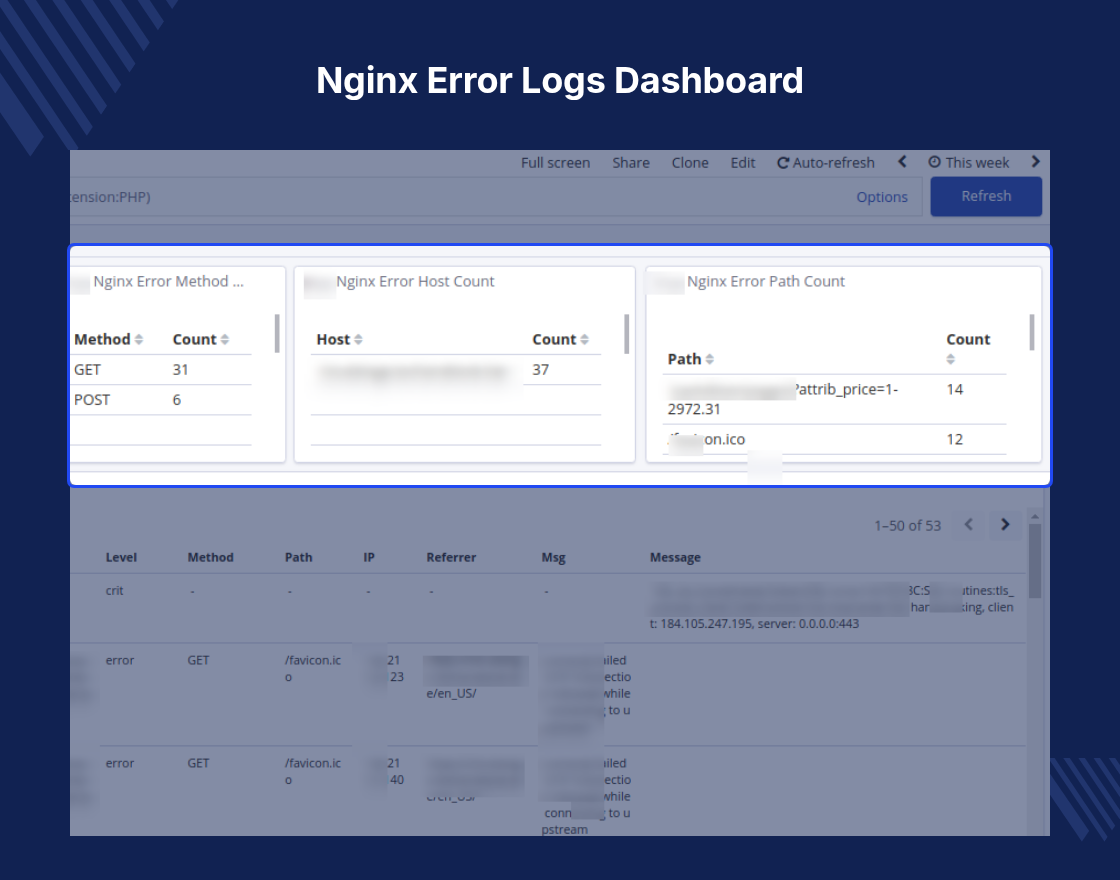Open the Full screen view
The height and width of the screenshot is (880, 1120).
pos(555,163)
